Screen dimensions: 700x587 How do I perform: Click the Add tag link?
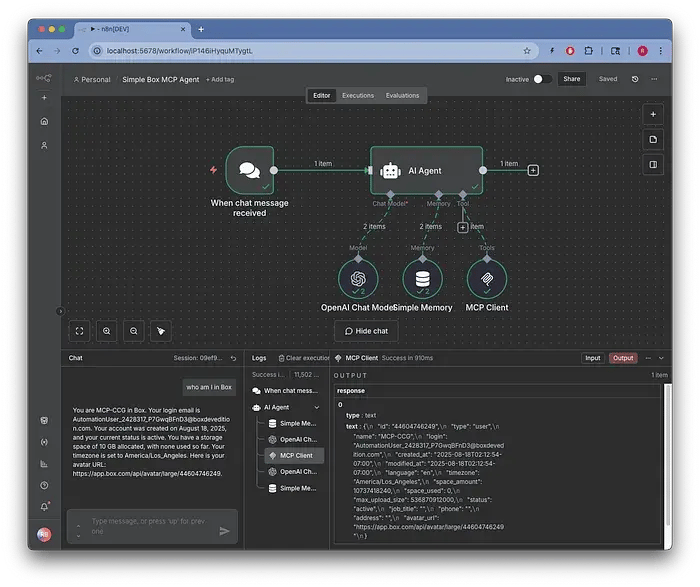pos(220,79)
